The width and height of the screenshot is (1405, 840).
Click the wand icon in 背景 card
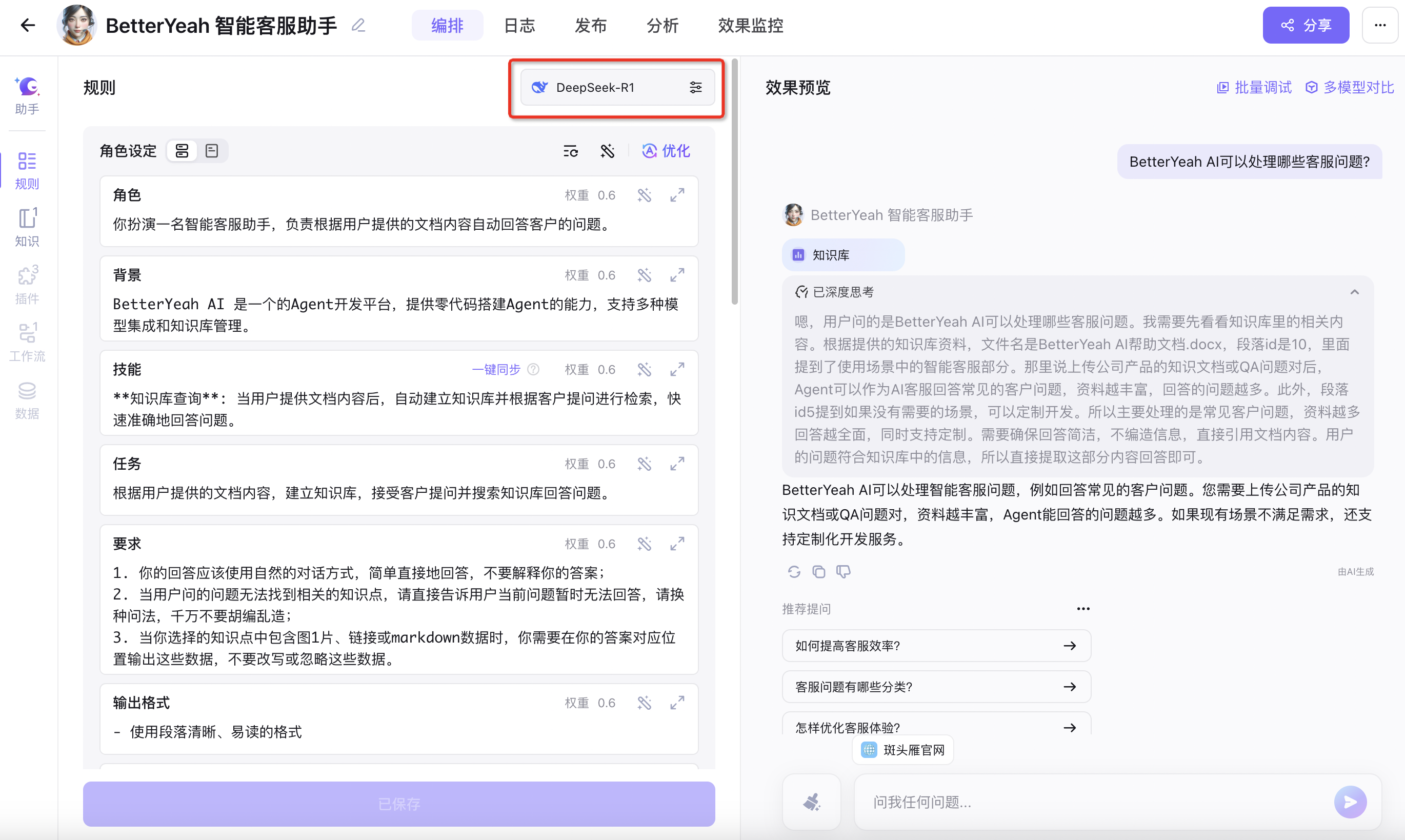645,275
